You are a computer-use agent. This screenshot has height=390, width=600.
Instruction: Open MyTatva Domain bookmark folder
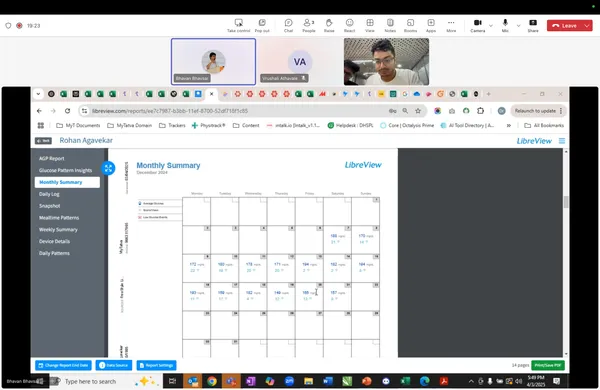pyautogui.click(x=129, y=125)
